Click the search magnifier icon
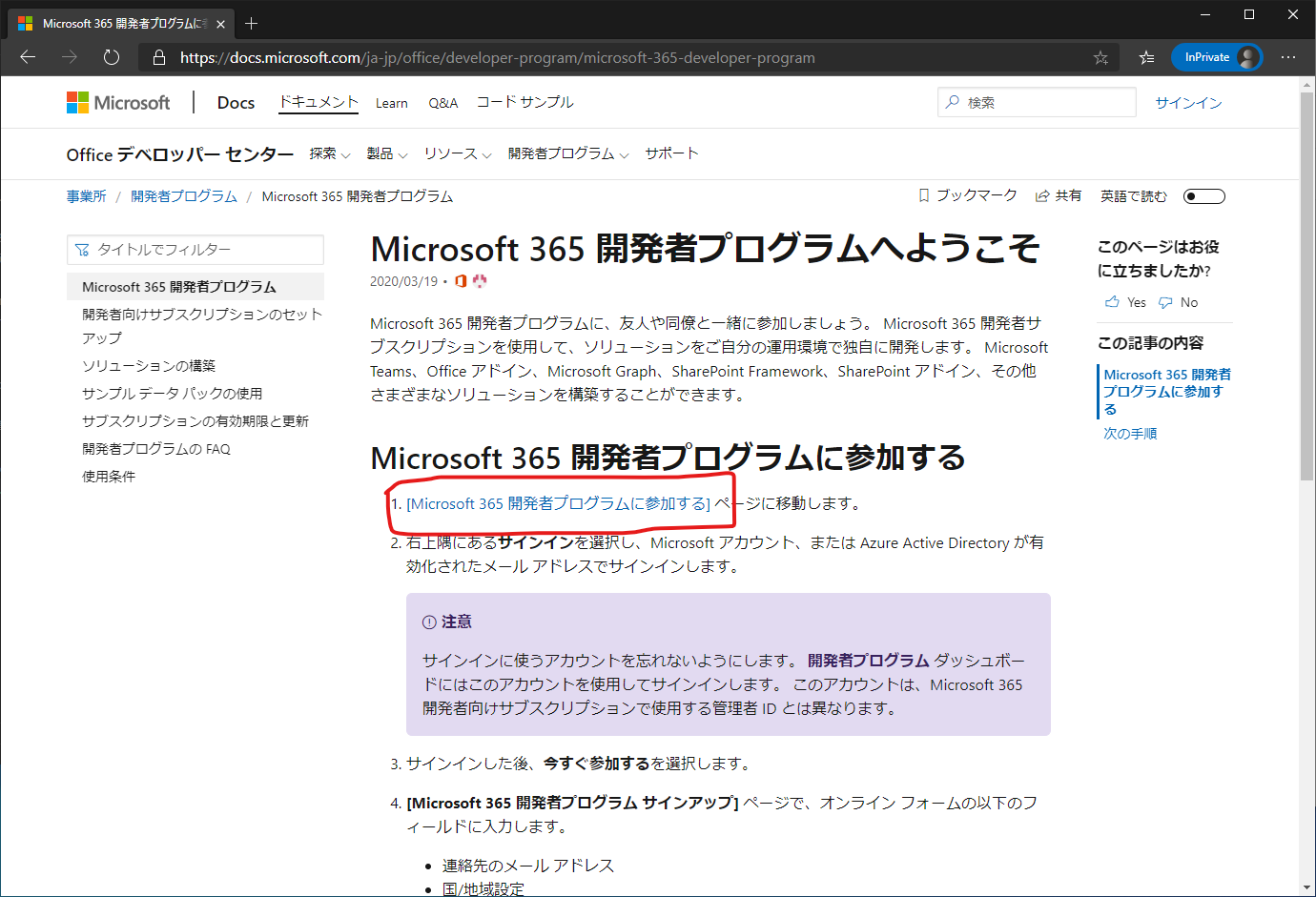The height and width of the screenshot is (897, 1316). (953, 102)
